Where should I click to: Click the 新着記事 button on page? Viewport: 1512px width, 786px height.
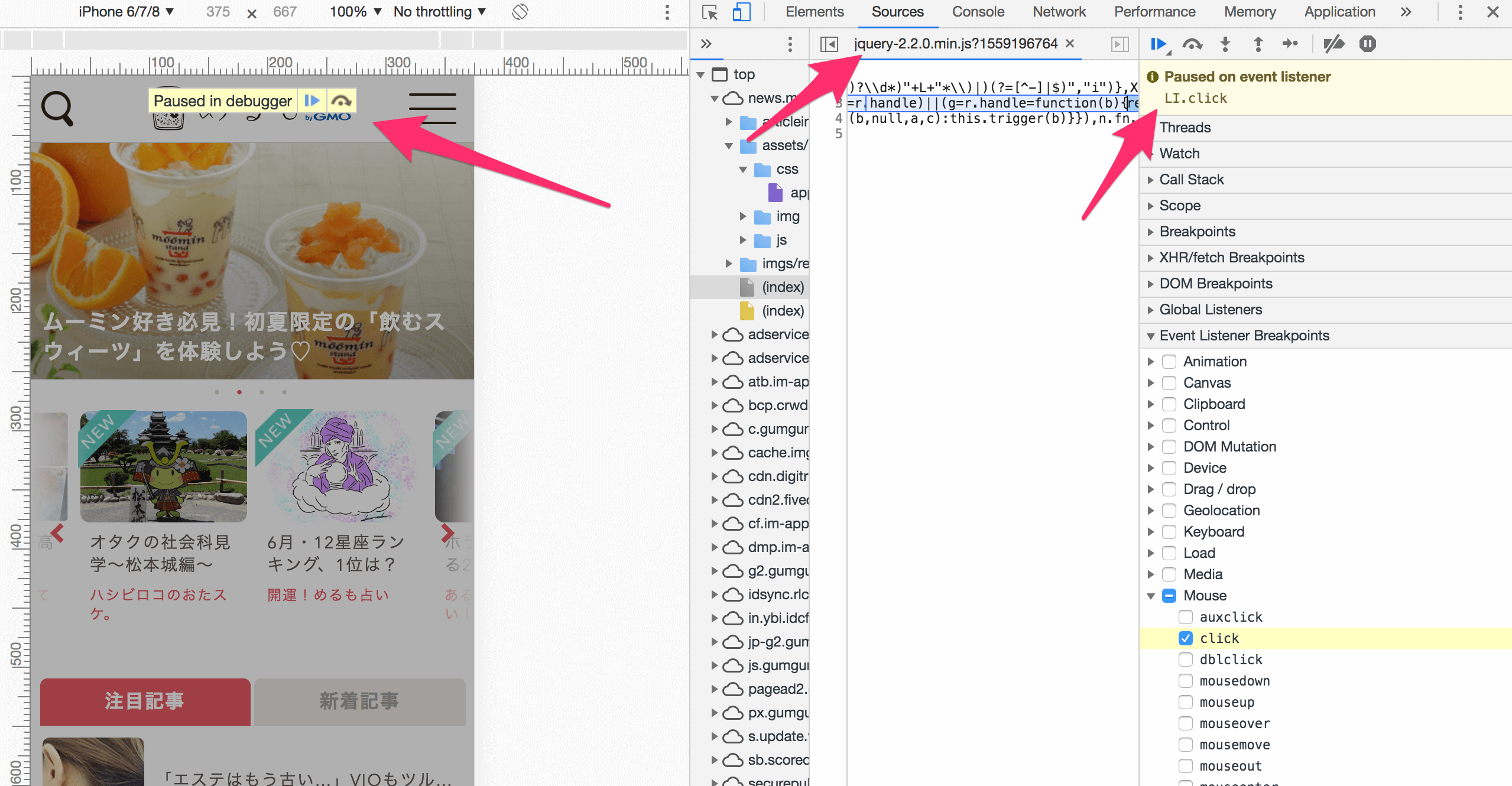[359, 701]
